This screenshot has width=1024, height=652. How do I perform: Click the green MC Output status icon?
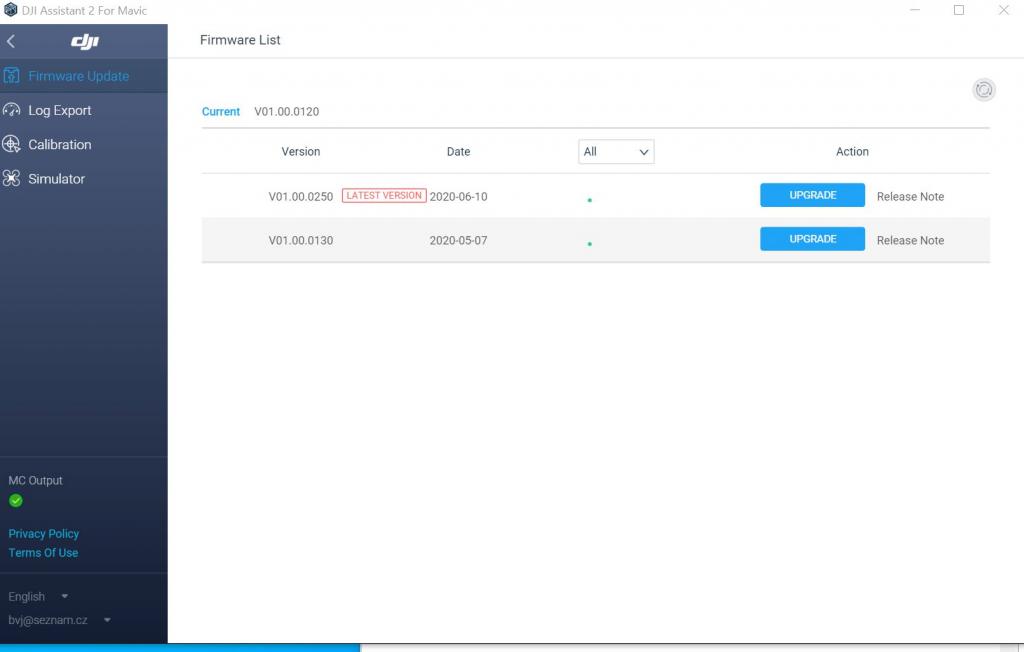pos(16,501)
